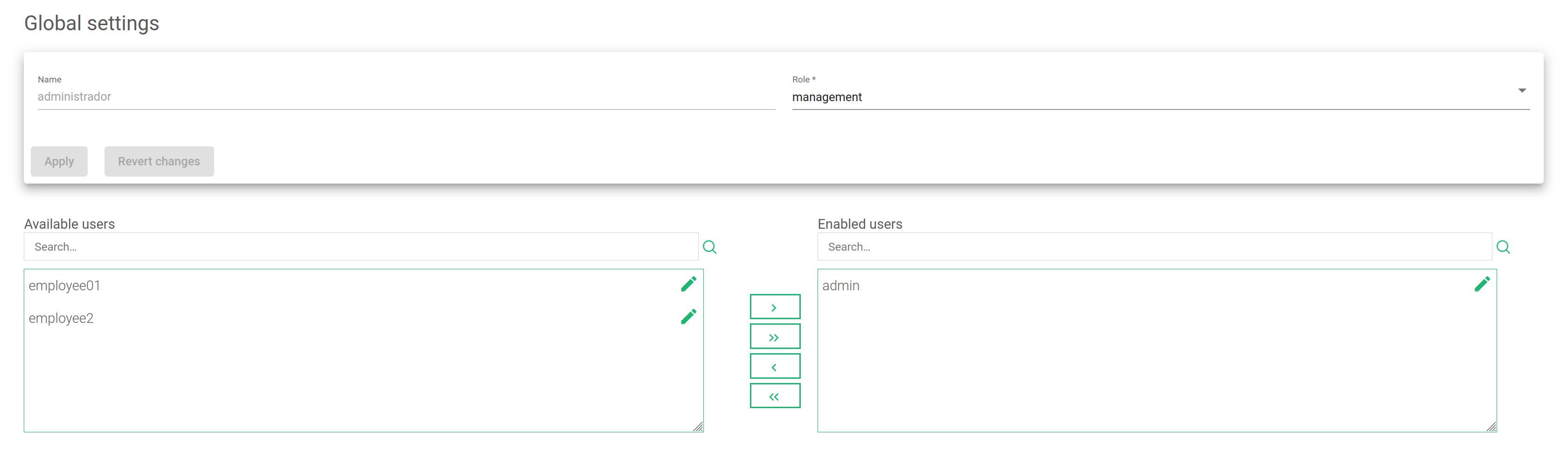Viewport: 1568px width, 451px height.
Task: Click the Revert changes button
Action: [159, 162]
